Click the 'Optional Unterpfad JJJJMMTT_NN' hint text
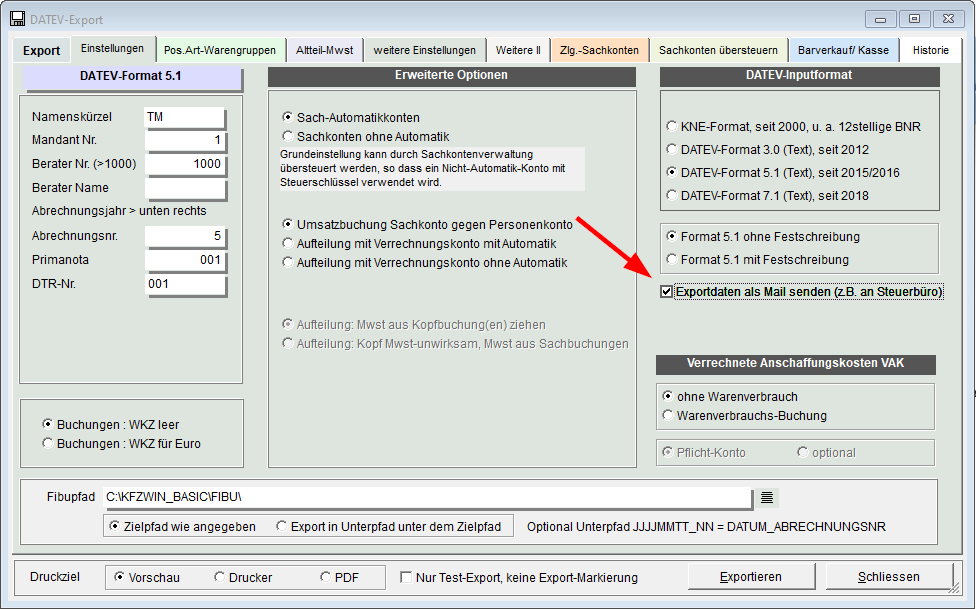Viewport: 976px width, 609px height. (x=706, y=527)
